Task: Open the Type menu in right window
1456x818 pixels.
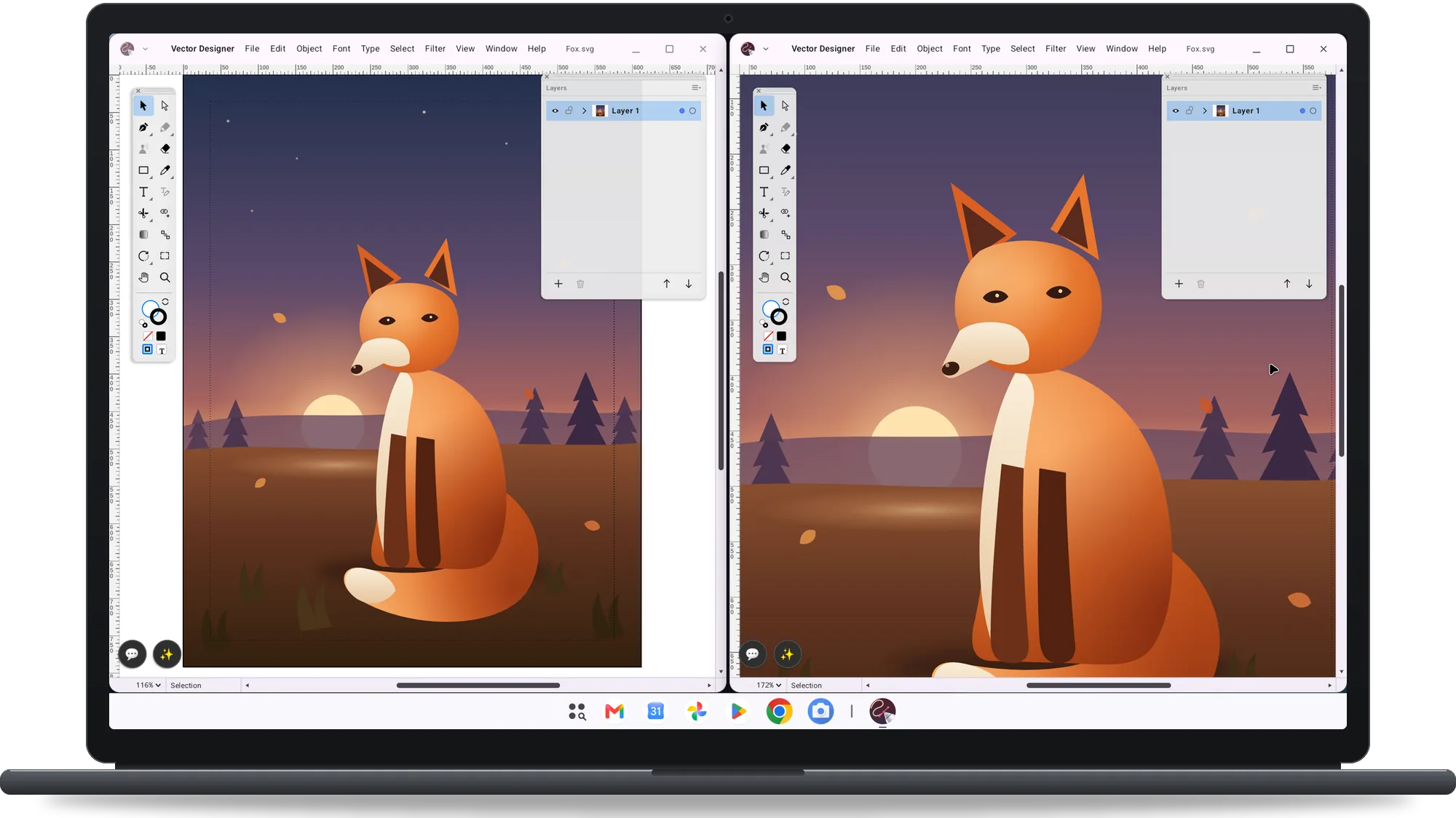Action: coord(990,49)
